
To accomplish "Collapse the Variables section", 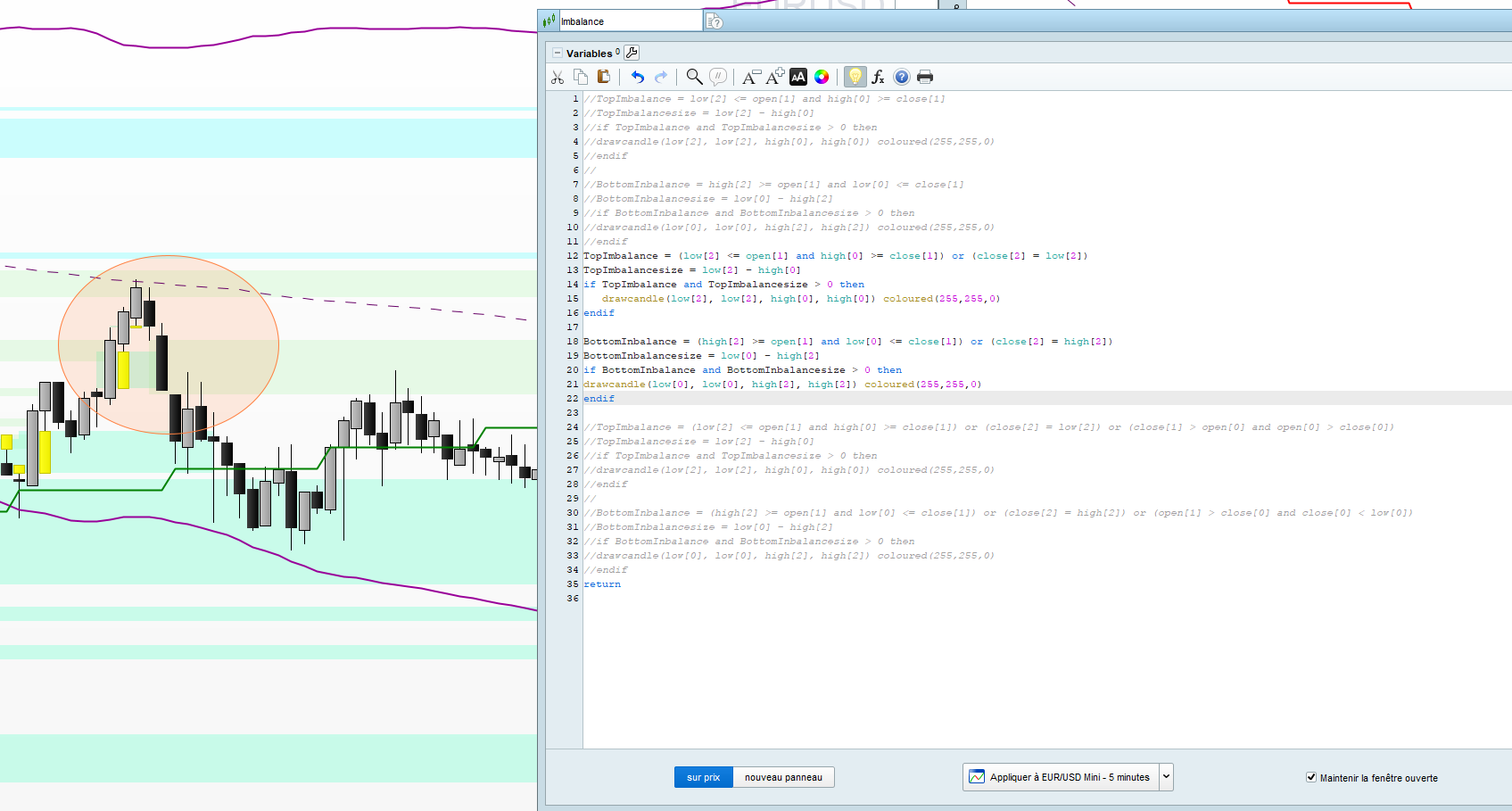I will (x=558, y=54).
